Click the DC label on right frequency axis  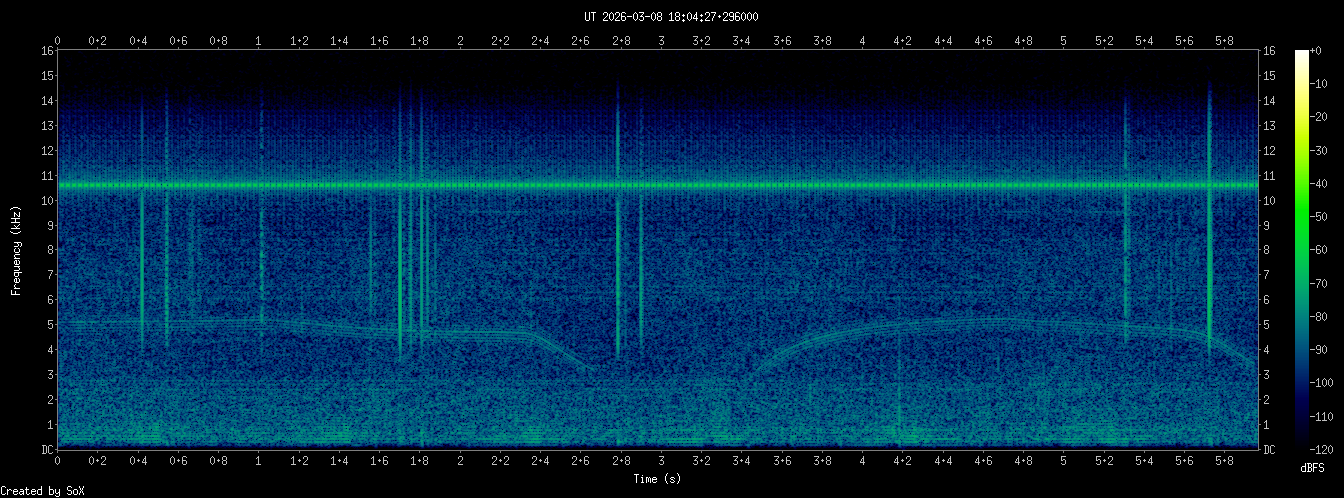pyautogui.click(x=1270, y=450)
